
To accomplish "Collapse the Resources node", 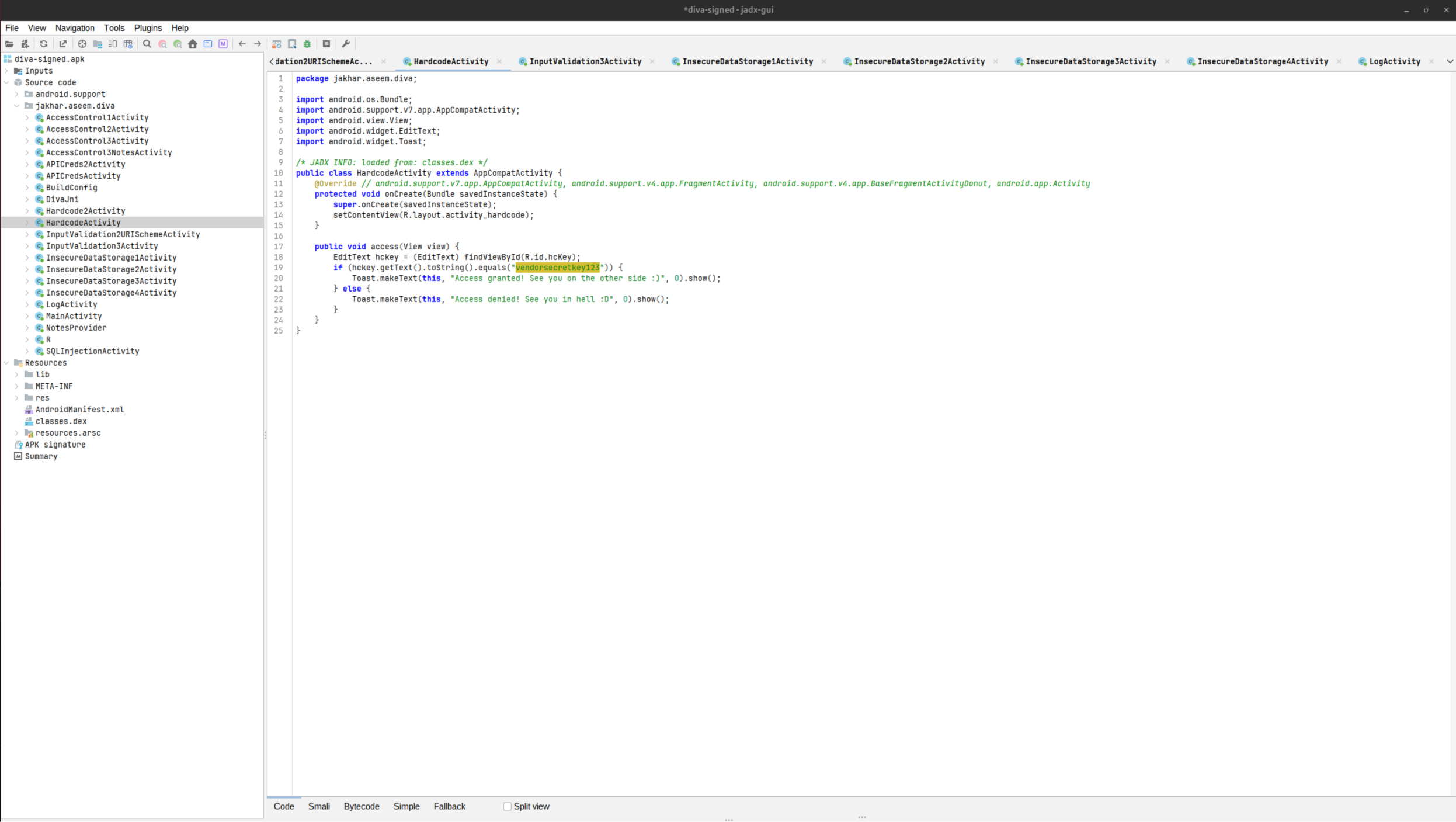I will click(x=6, y=363).
